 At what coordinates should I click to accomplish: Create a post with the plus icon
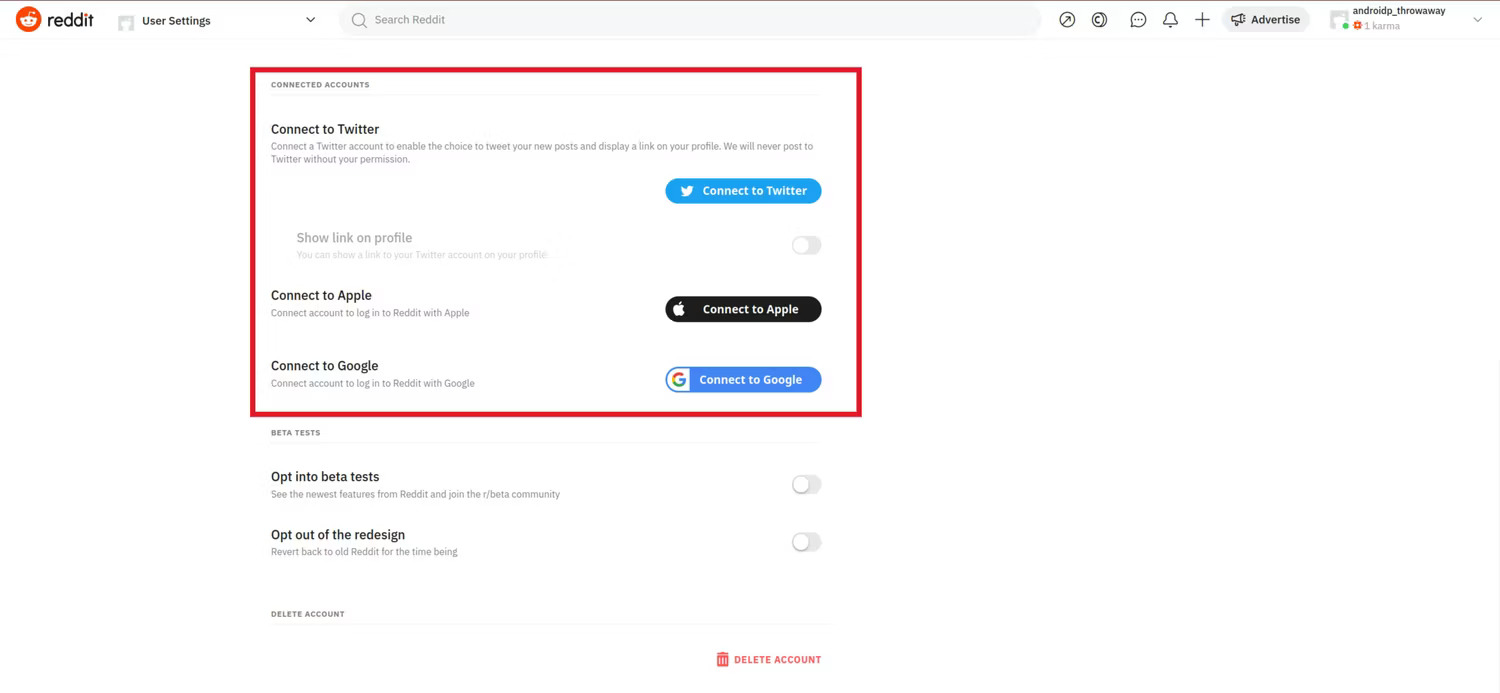click(x=1202, y=20)
